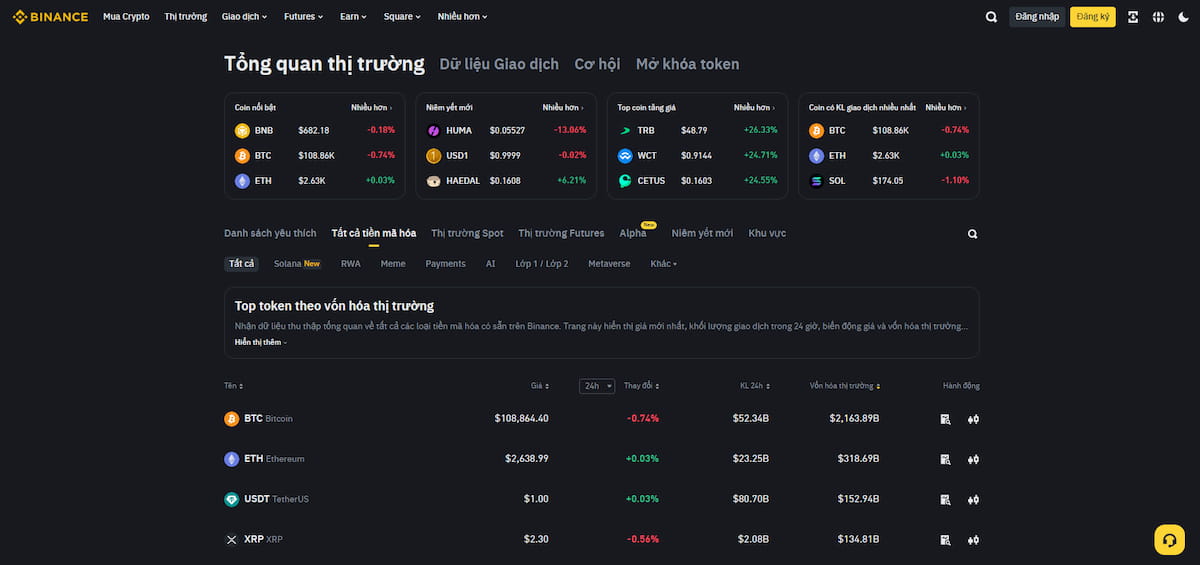Click BNB coin icon in featured coins

click(242, 130)
